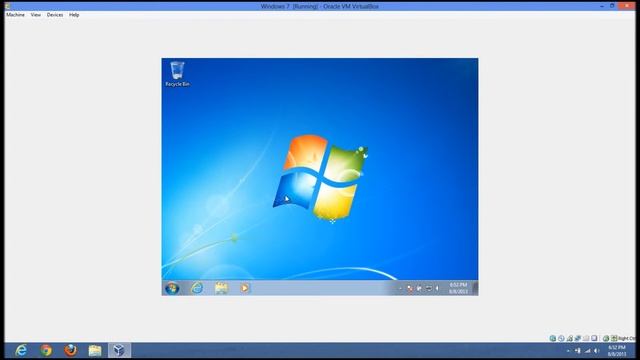This screenshot has height=360, width=640.
Task: Open Action Center flag in guest tray
Action: 410,289
